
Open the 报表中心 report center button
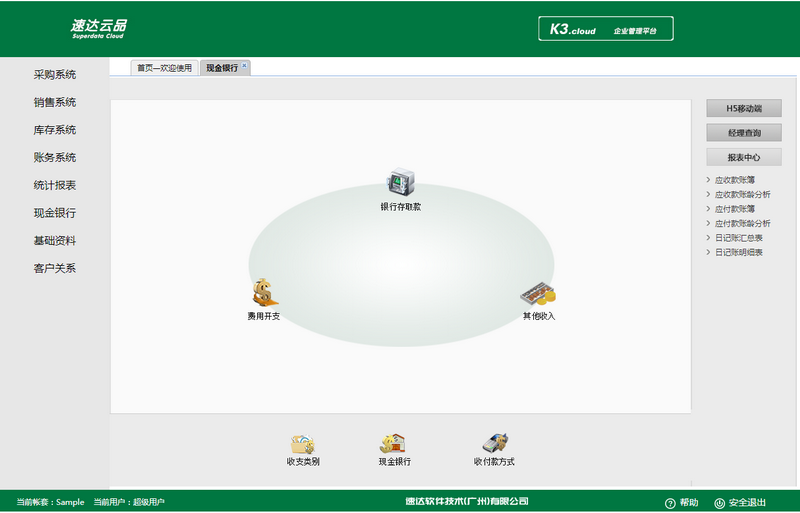(743, 157)
